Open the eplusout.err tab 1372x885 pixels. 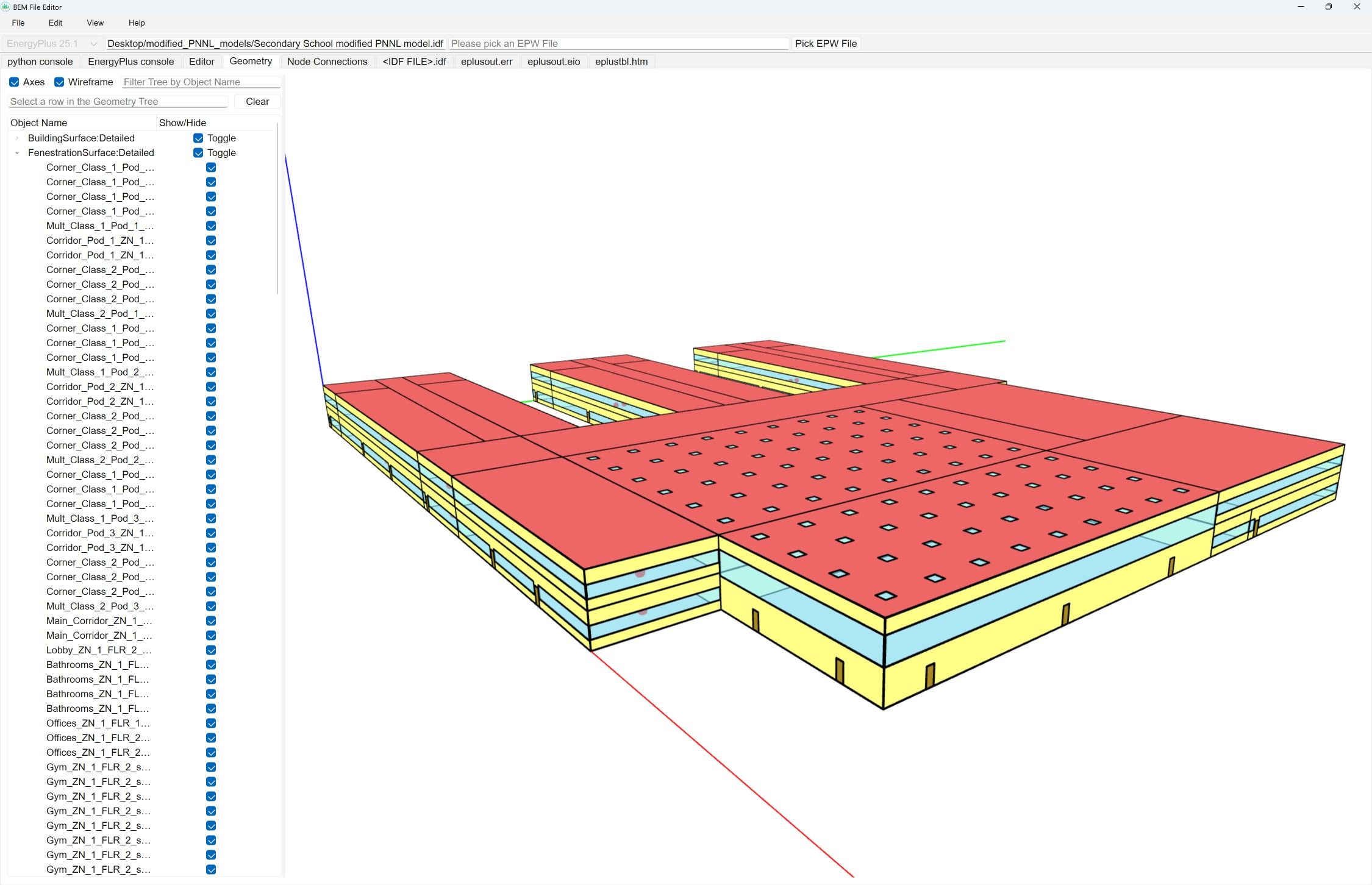pos(486,62)
